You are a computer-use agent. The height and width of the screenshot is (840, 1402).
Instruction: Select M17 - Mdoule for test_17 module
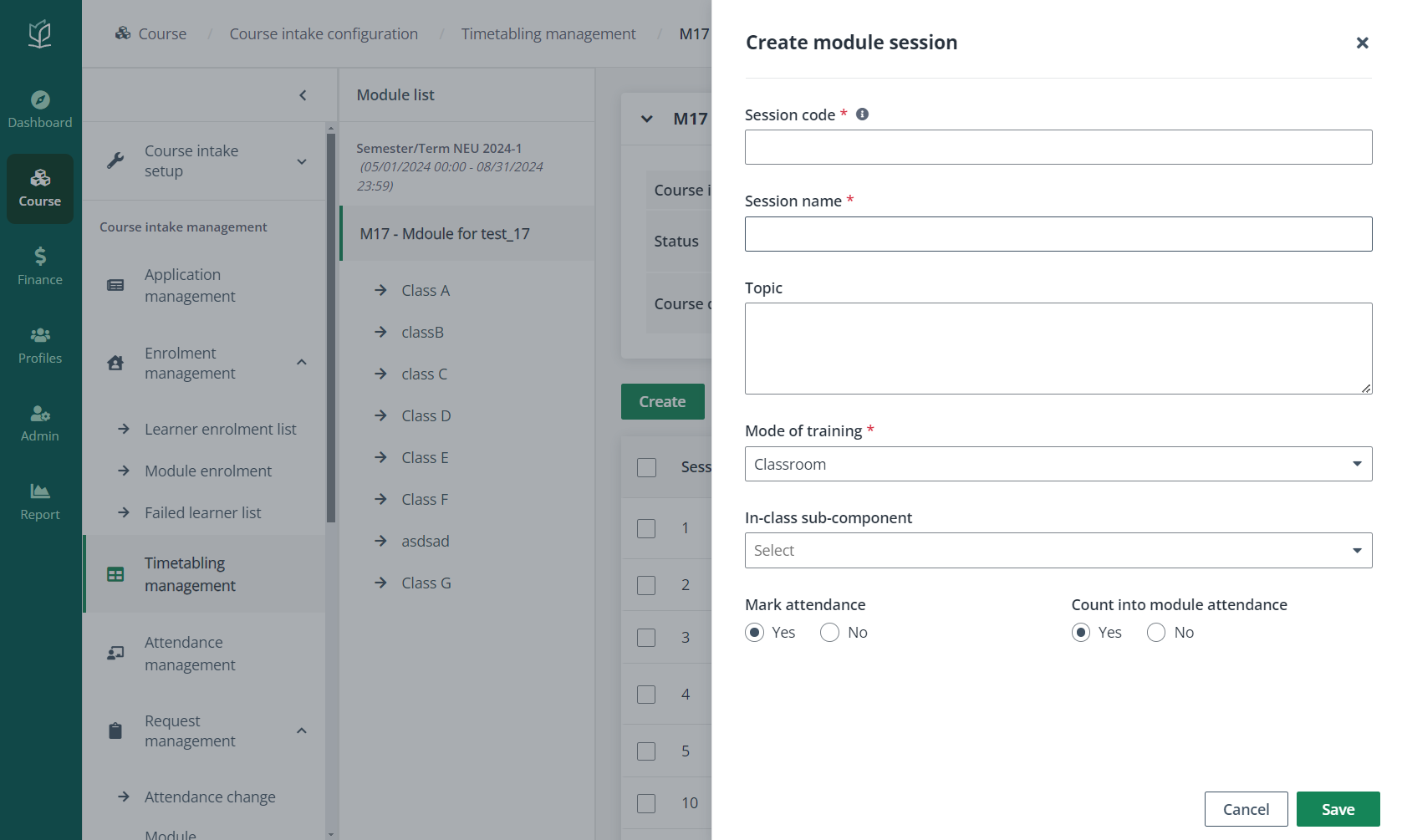pos(467,234)
